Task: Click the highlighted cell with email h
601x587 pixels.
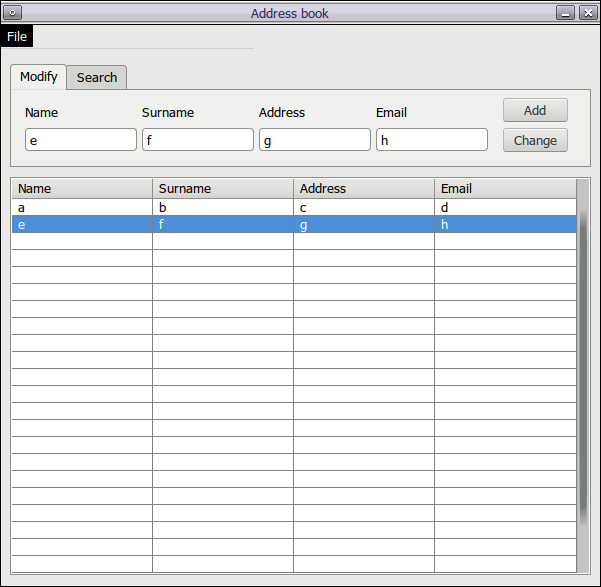Action: pyautogui.click(x=506, y=224)
